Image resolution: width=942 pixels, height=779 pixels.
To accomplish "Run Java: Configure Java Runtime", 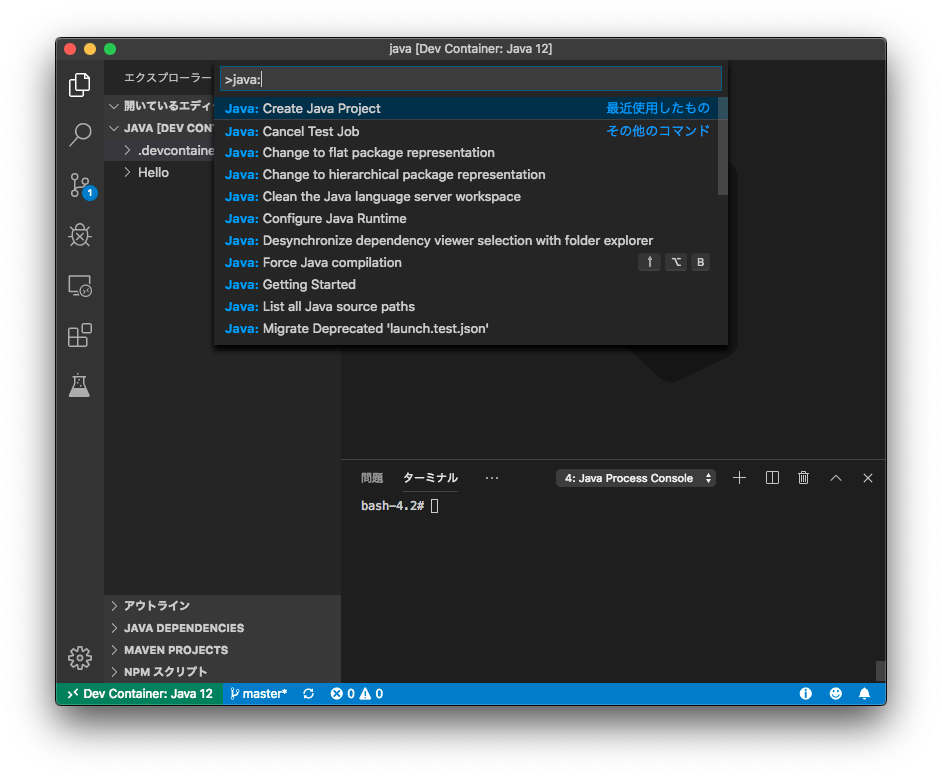I will click(x=466, y=219).
